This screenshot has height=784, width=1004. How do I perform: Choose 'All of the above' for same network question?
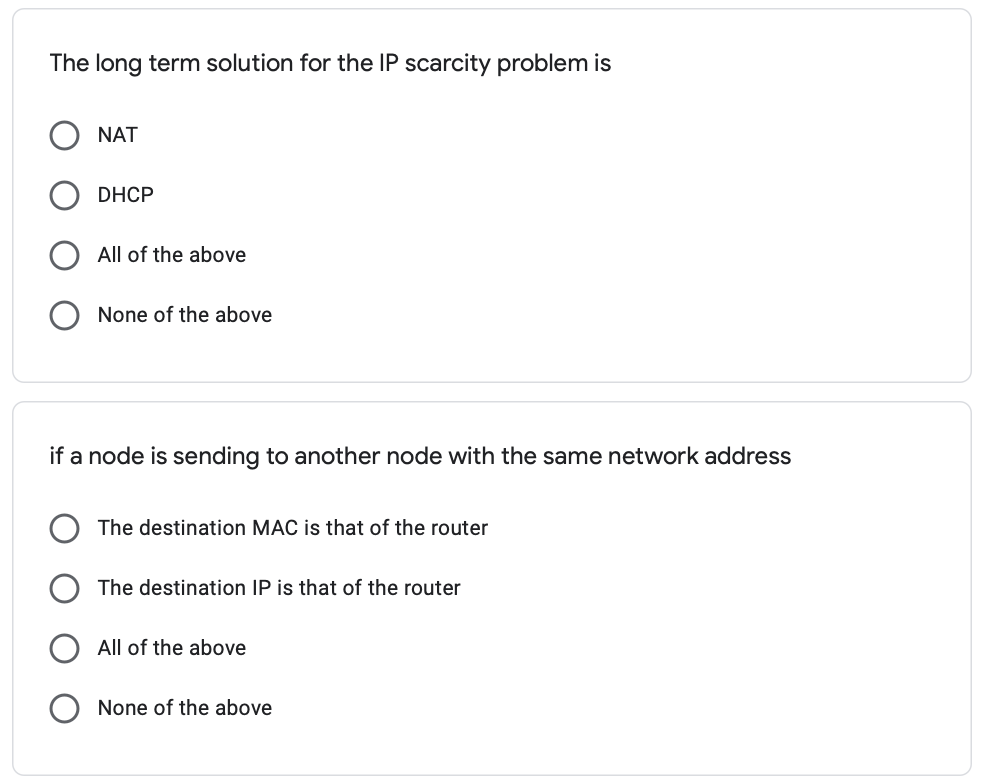pos(64,648)
